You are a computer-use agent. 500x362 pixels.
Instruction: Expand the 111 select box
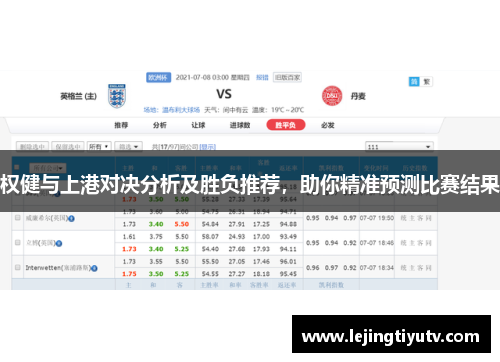[x=399, y=147]
